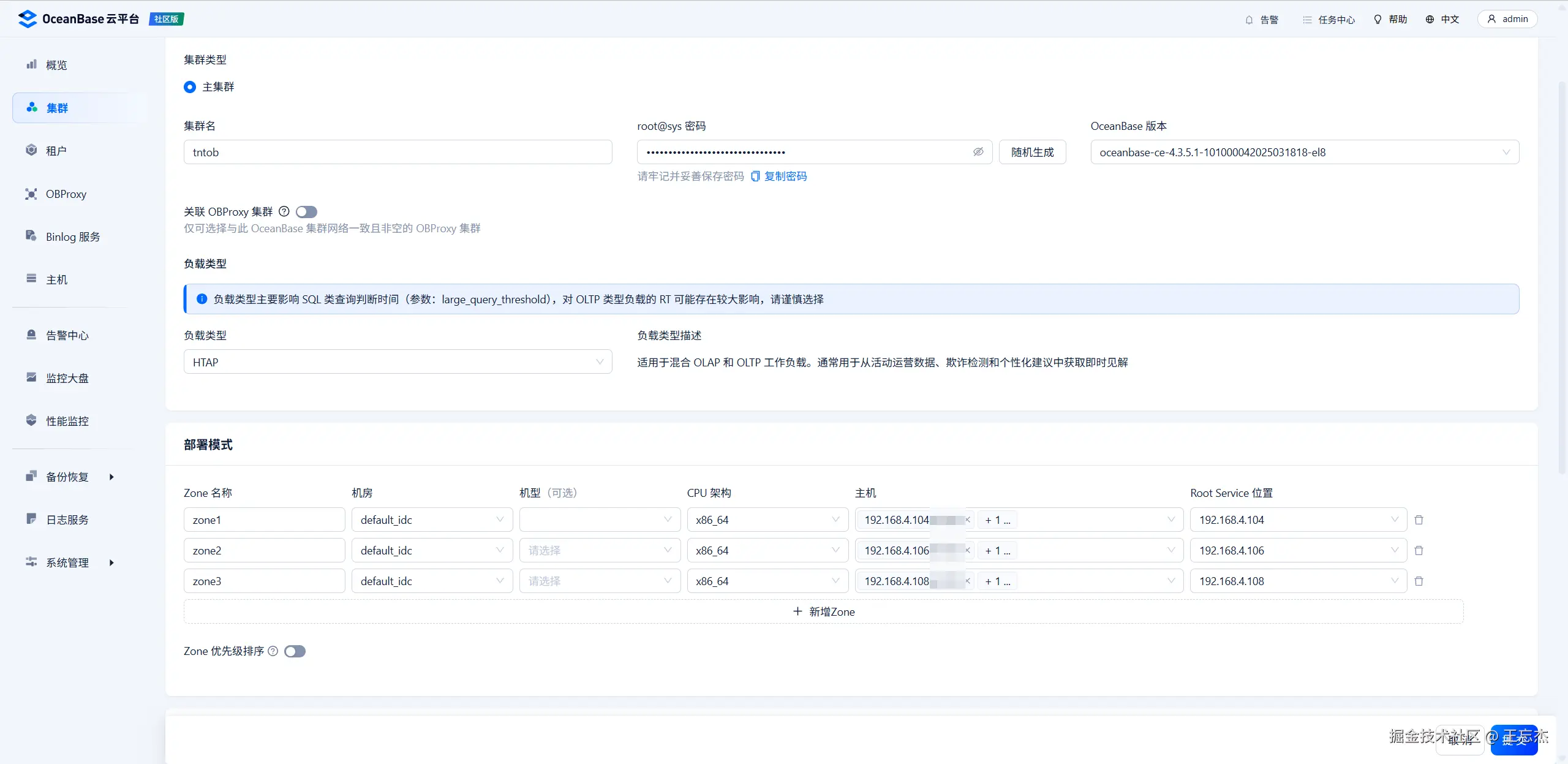Select the primary cluster radio button
This screenshot has width=1568, height=764.
190,87
